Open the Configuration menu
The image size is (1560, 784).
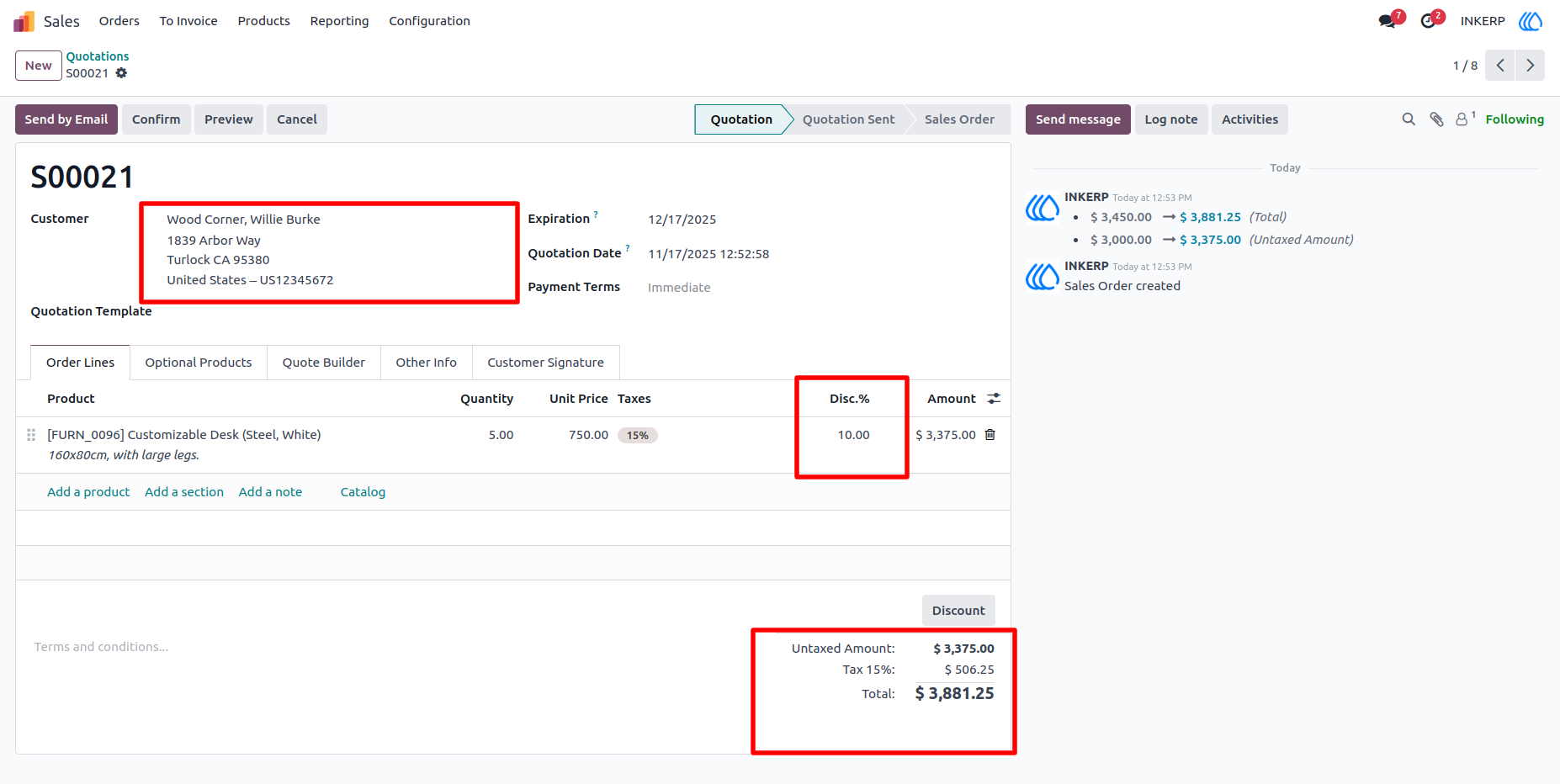[429, 21]
